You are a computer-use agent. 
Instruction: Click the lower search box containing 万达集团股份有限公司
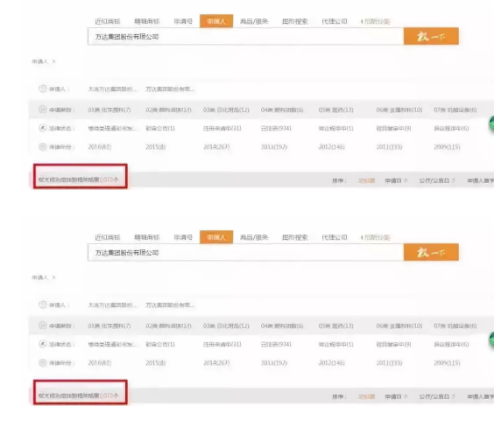tap(246, 252)
